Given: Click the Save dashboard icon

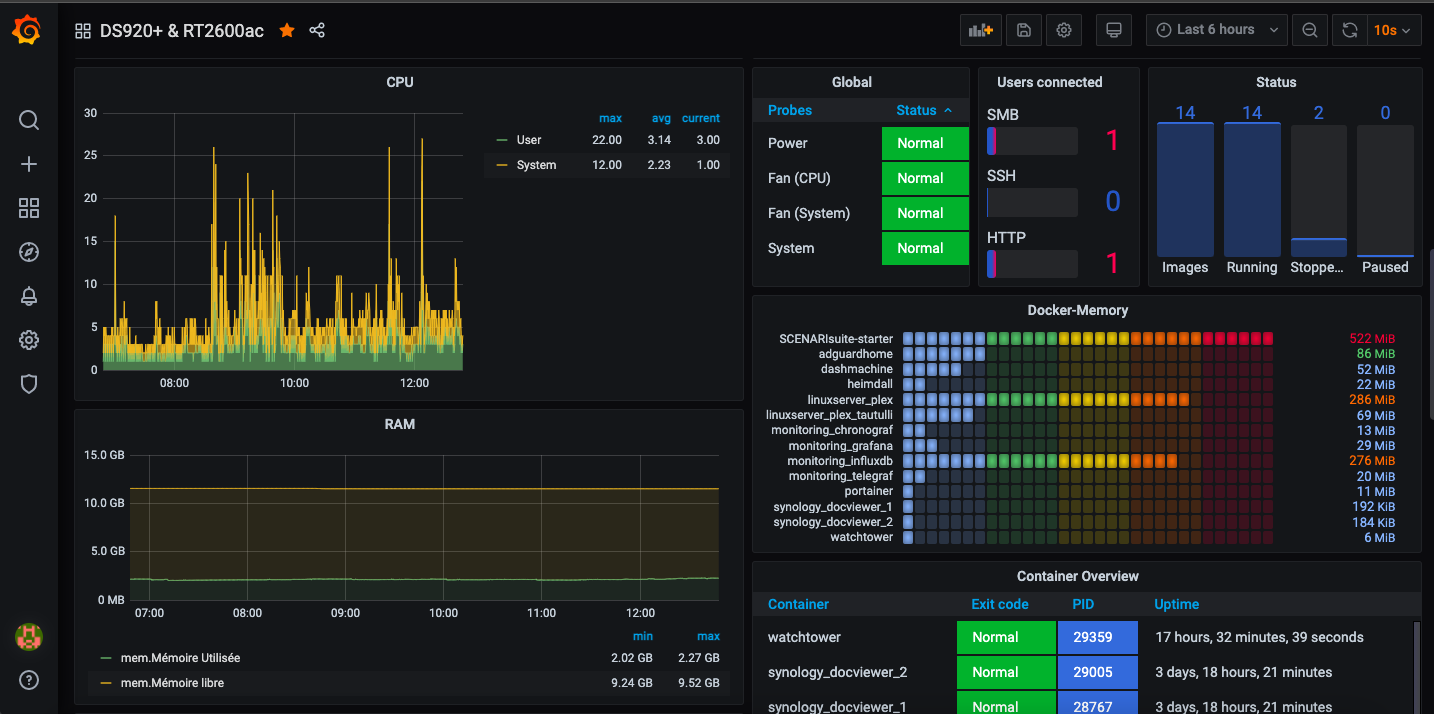Looking at the screenshot, I should 1023,30.
